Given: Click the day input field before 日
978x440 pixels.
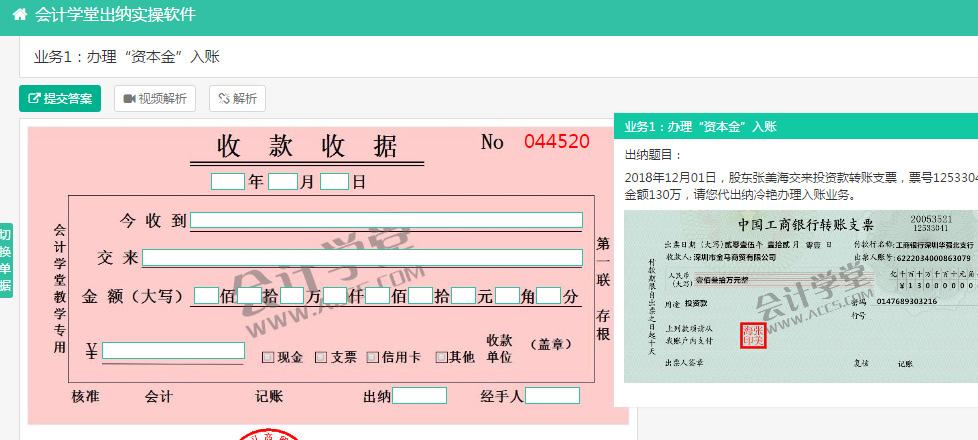Looking at the screenshot, I should click(334, 182).
